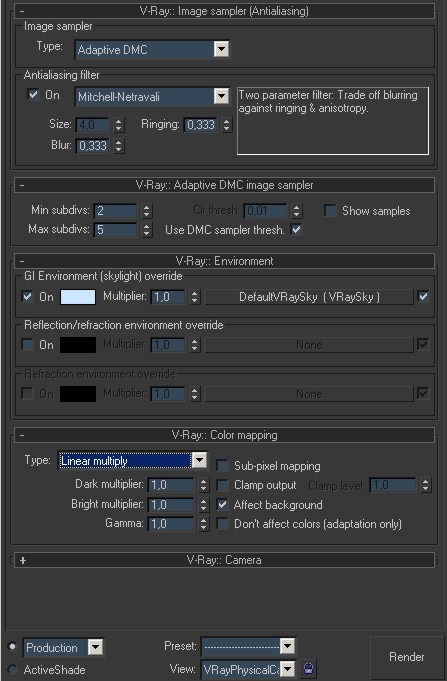Open the GI Environment light blue color swatch

pos(78,297)
